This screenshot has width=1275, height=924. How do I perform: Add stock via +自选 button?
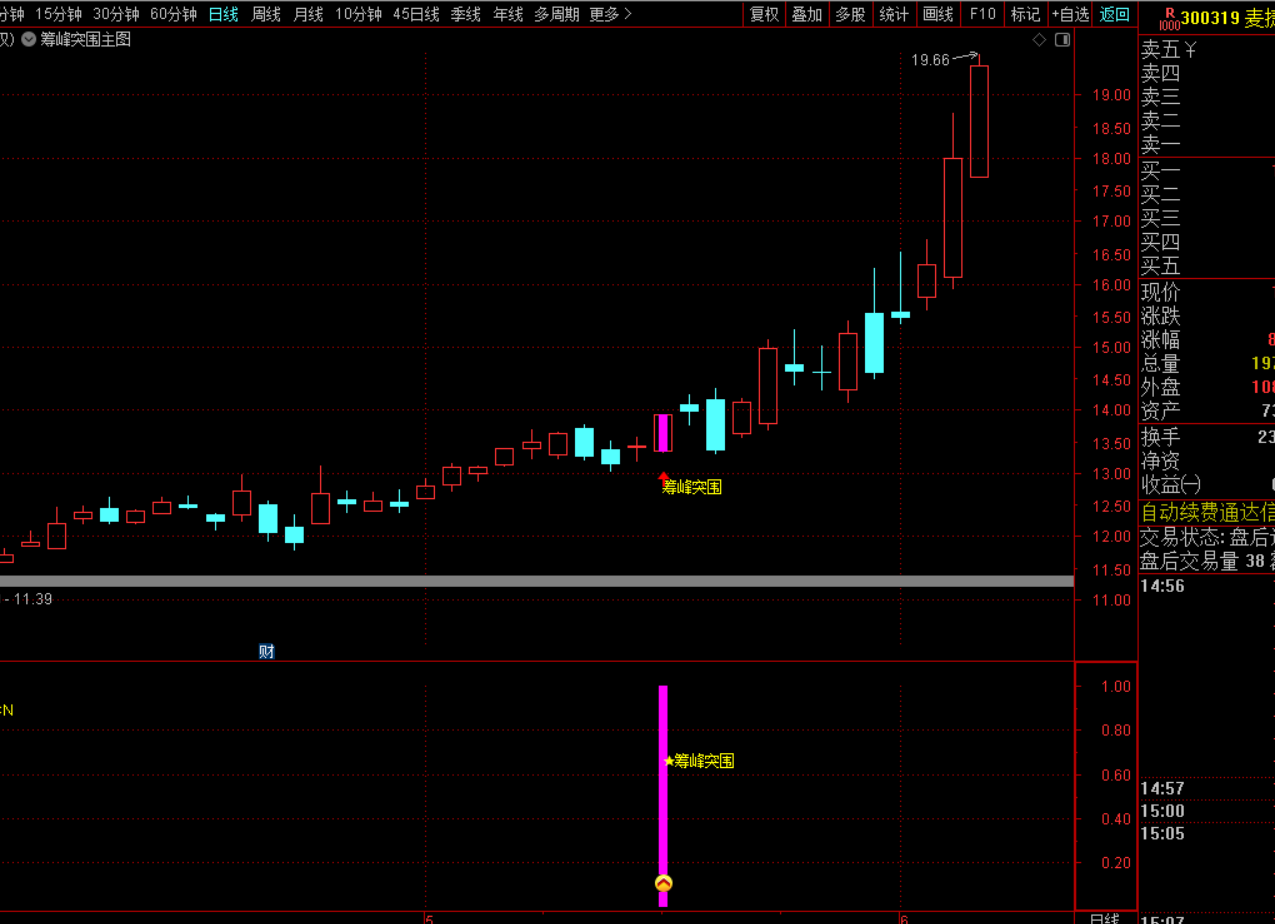(x=1070, y=14)
